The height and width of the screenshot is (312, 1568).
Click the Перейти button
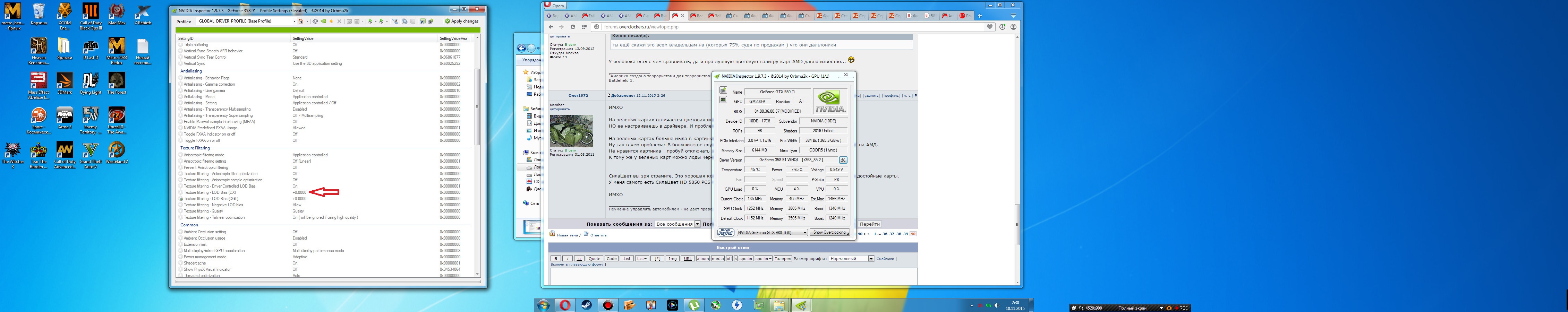pos(870,224)
